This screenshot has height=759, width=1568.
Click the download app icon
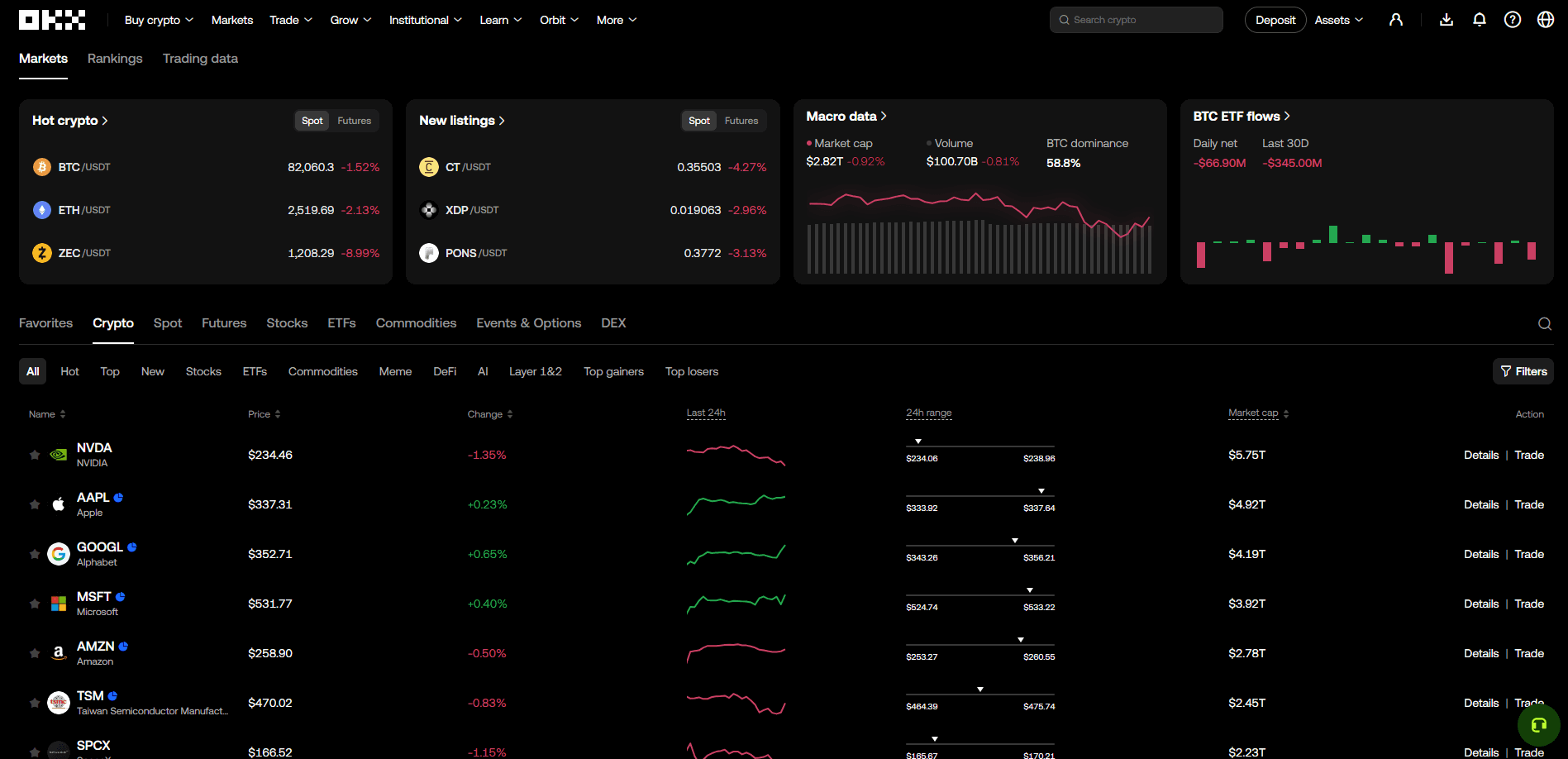[1446, 20]
